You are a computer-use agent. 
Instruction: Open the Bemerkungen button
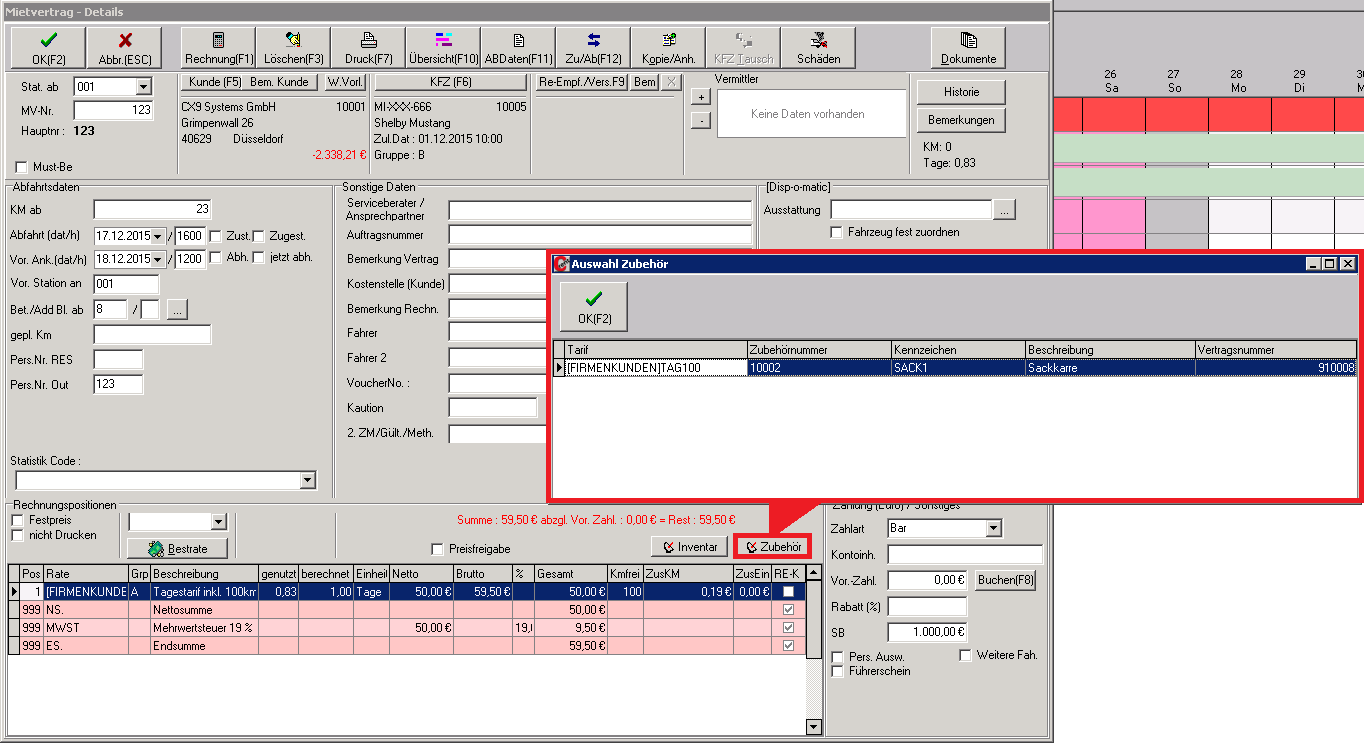[961, 120]
